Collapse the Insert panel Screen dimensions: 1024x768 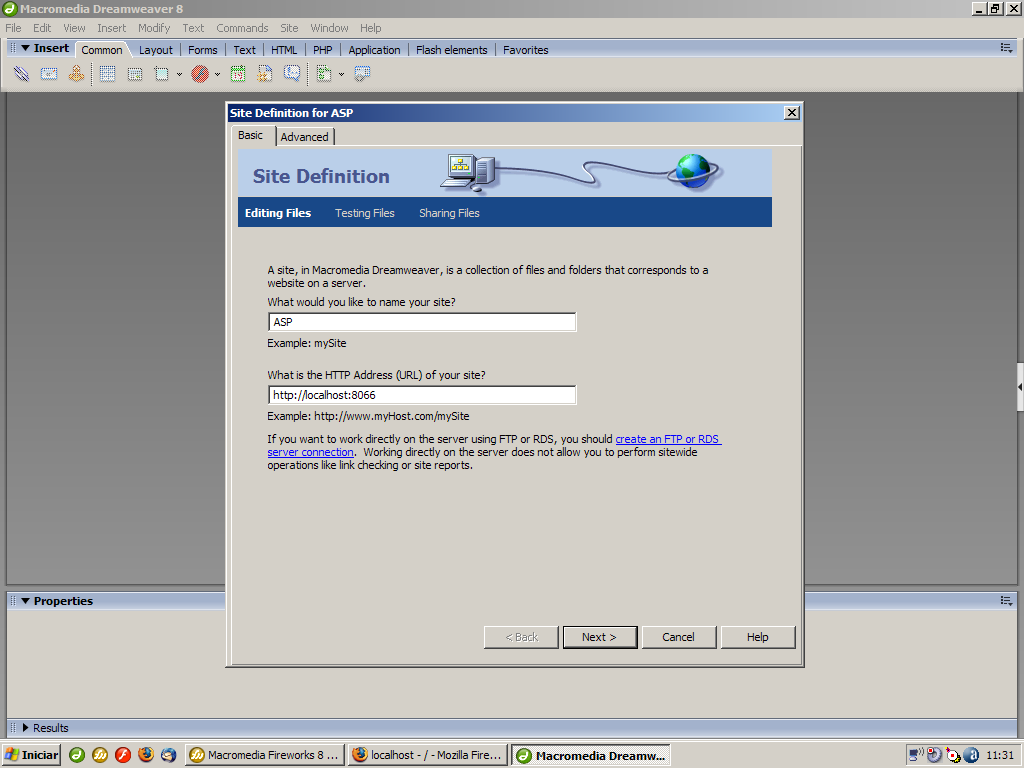click(x=25, y=48)
